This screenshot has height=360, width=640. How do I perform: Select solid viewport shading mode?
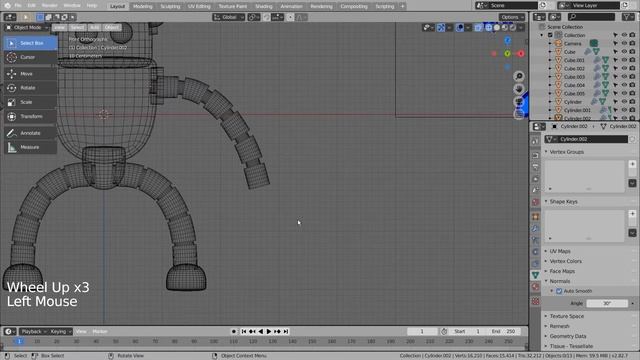497,27
